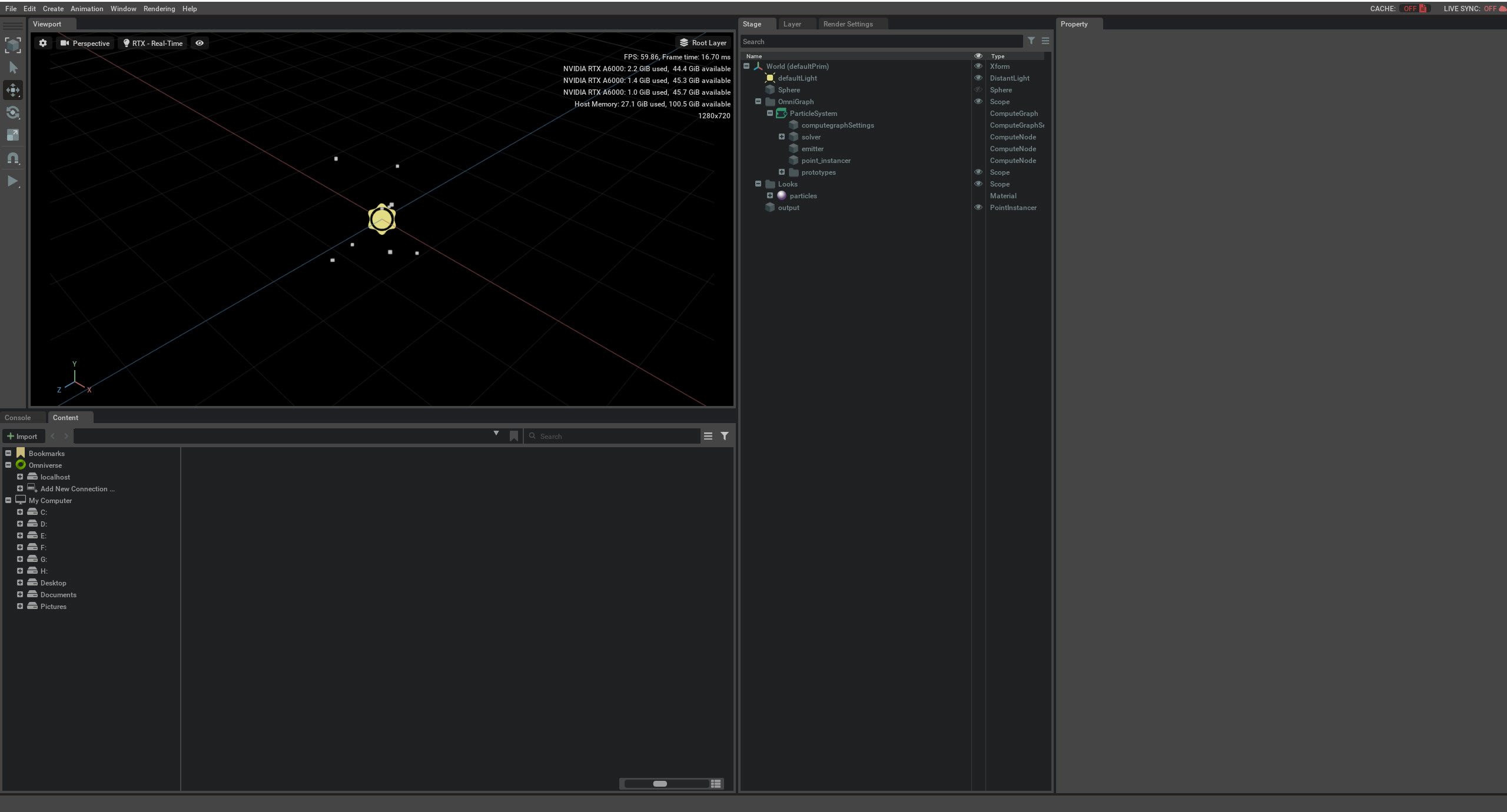Open the Stage panel options menu

[1045, 41]
